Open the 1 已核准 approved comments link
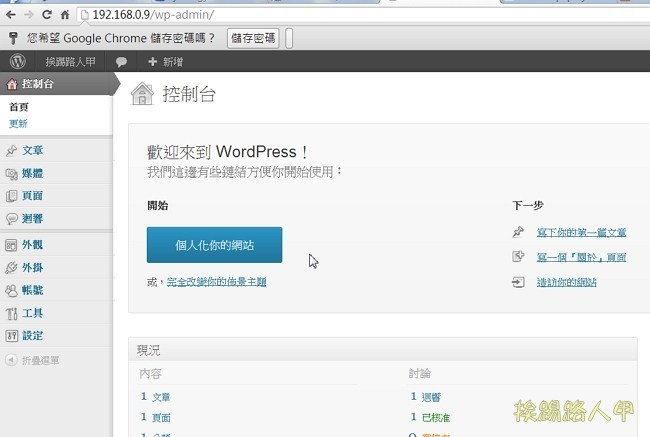The width and height of the screenshot is (650, 437). point(430,417)
